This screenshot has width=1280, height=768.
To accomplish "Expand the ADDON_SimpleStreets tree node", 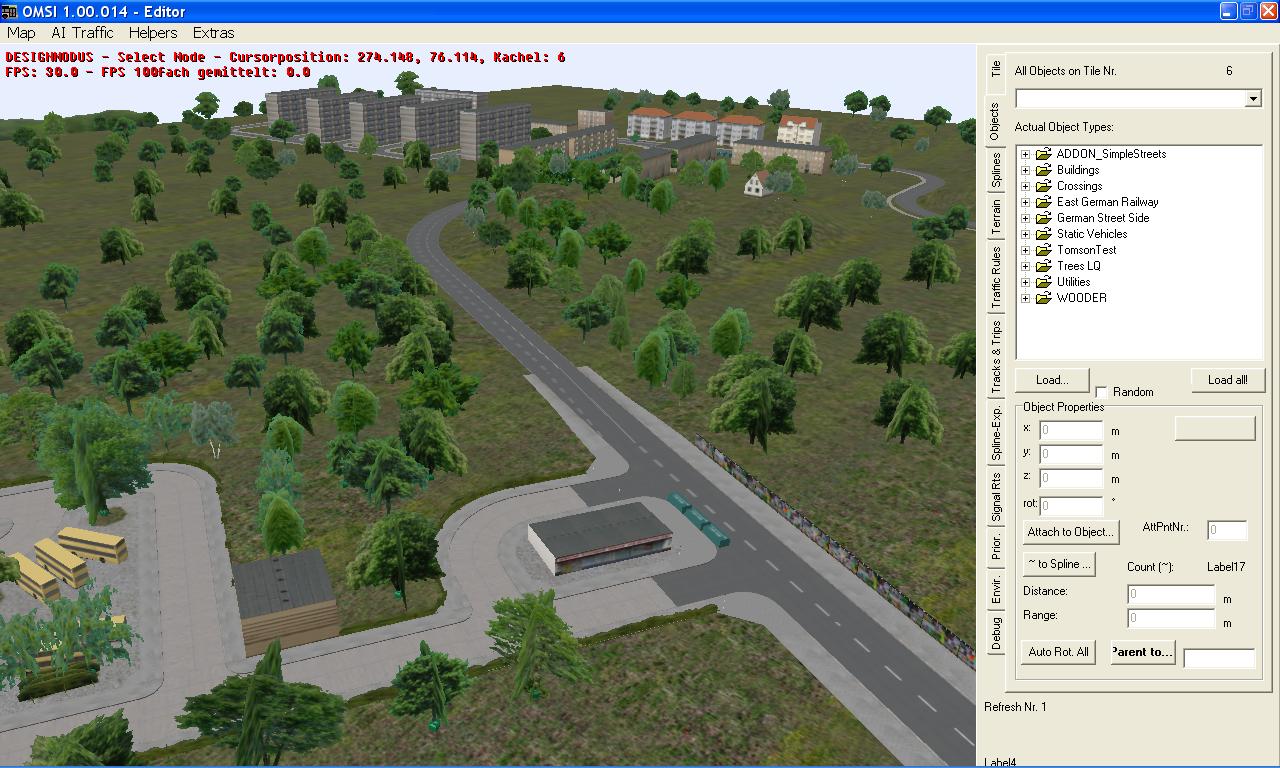I will pos(1025,154).
